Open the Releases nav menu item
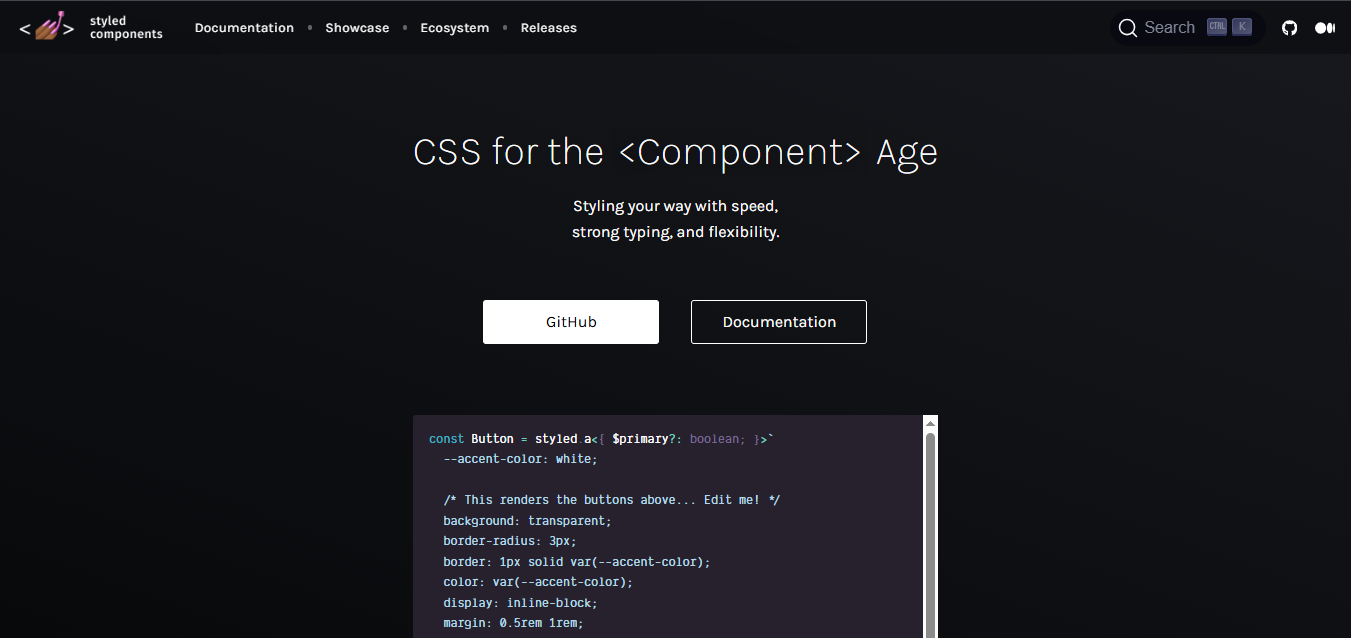This screenshot has height=638, width=1351. [x=549, y=28]
